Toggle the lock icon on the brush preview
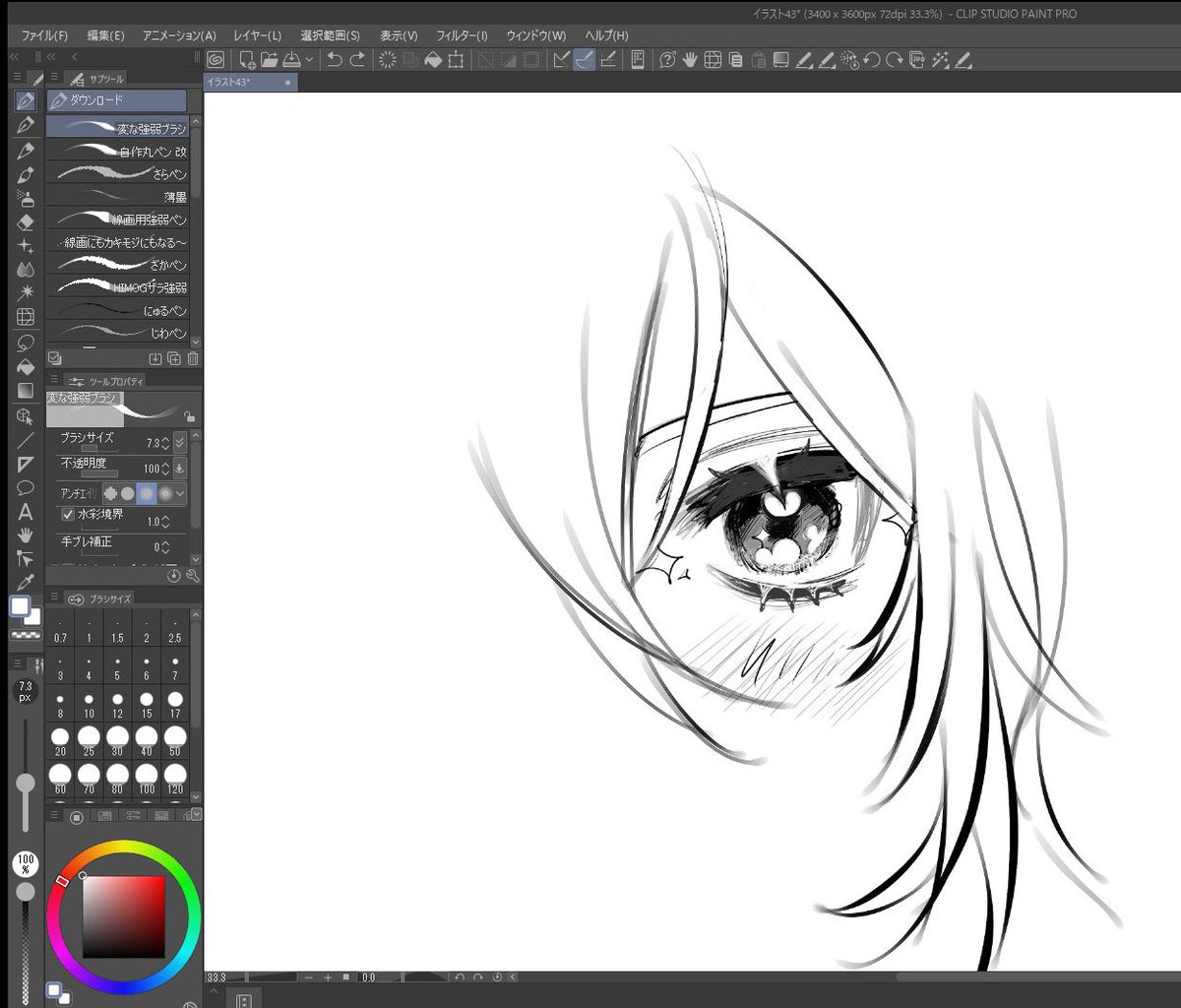1181x1008 pixels. pos(189,417)
